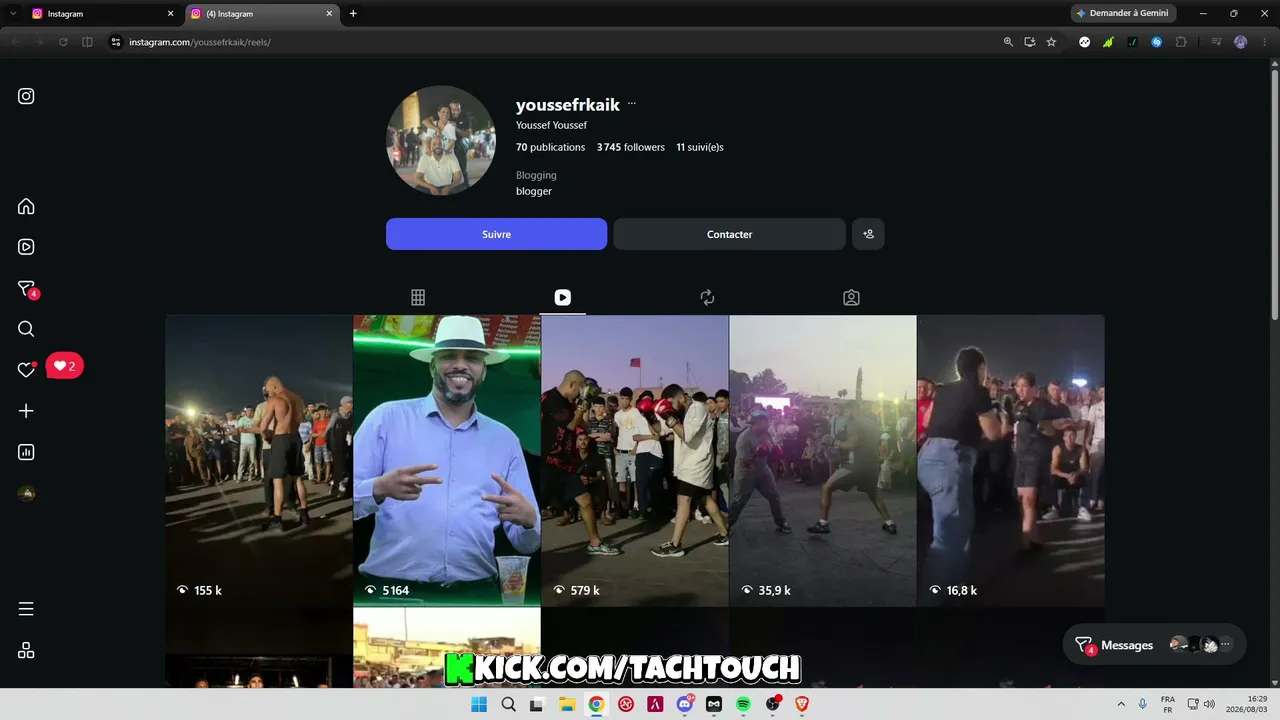Open Brave browser from the taskbar
Screen dimensions: 1280x720
tap(802, 704)
